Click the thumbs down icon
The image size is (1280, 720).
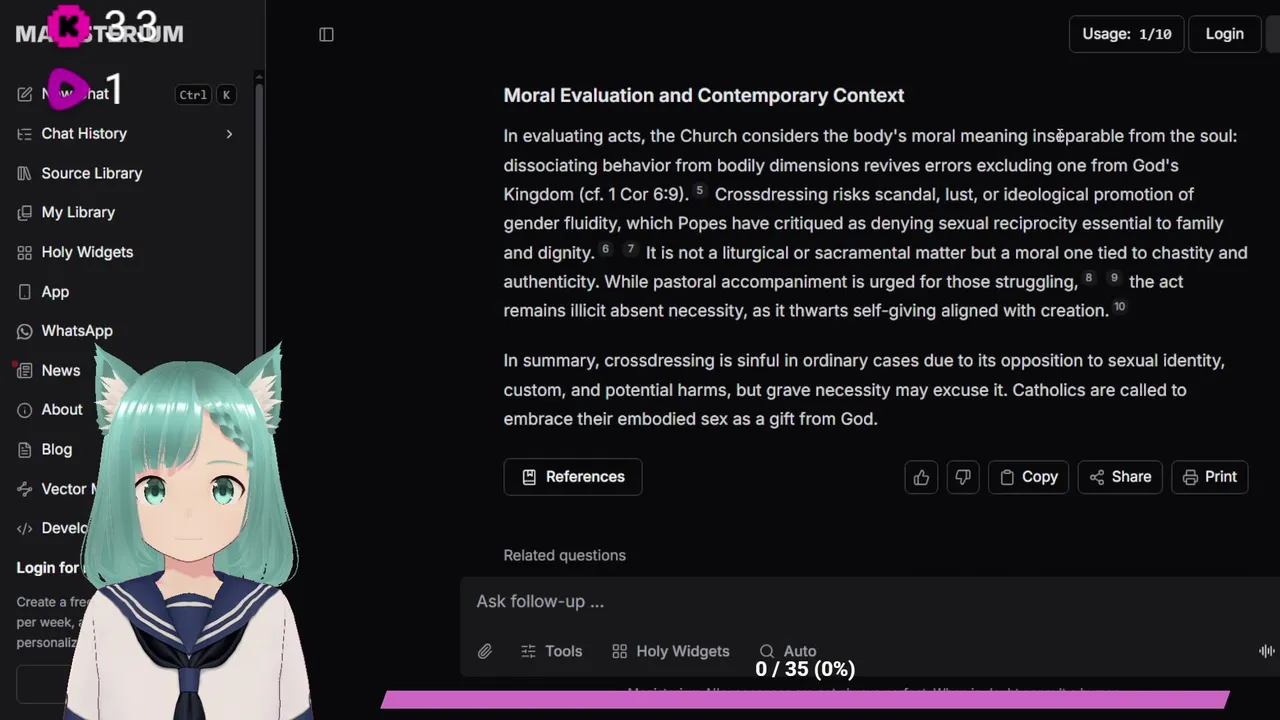[x=963, y=477]
